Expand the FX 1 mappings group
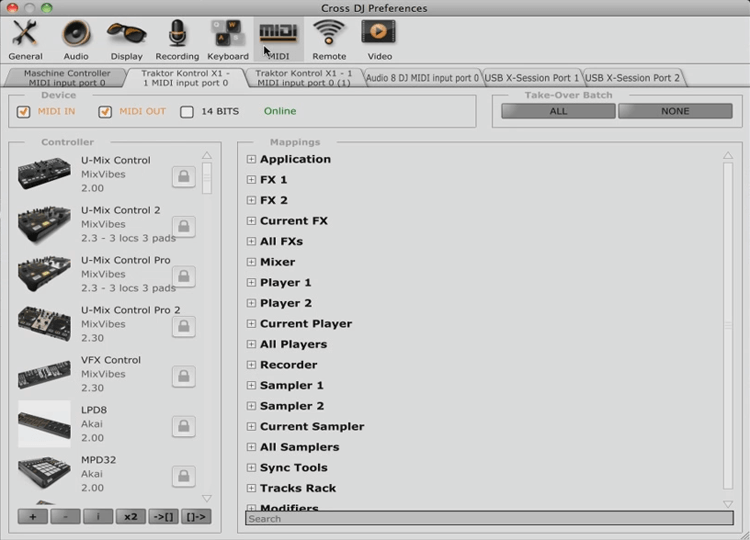The height and width of the screenshot is (540, 750). [251, 179]
